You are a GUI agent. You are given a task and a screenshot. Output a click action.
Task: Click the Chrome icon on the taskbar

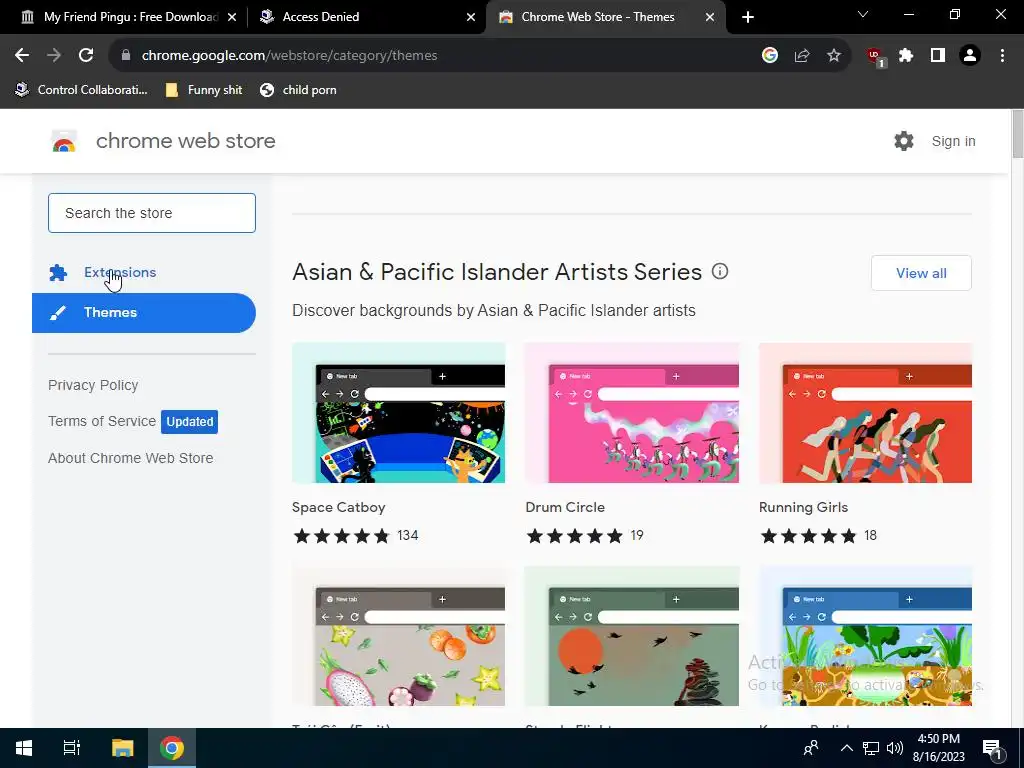pyautogui.click(x=172, y=748)
